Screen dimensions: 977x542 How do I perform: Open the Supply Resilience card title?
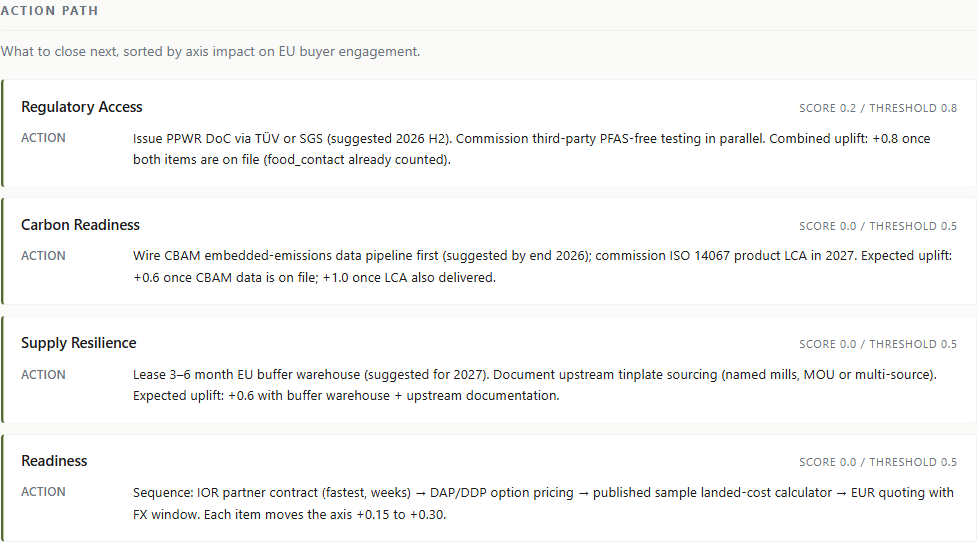click(x=79, y=343)
